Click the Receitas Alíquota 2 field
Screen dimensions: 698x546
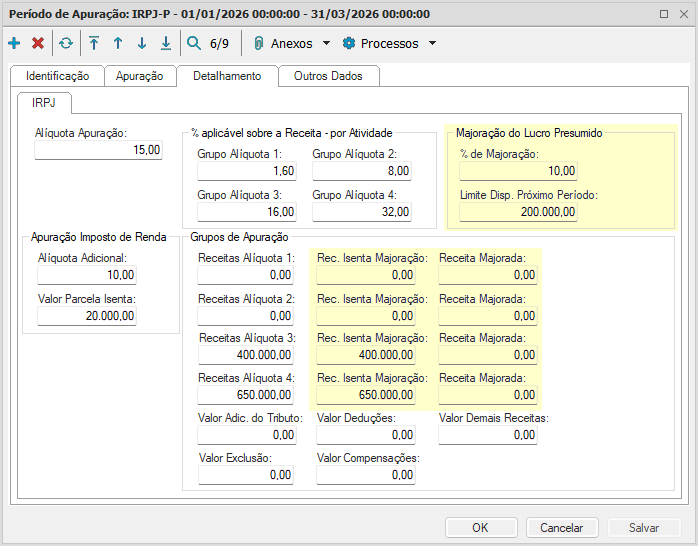coord(245,316)
